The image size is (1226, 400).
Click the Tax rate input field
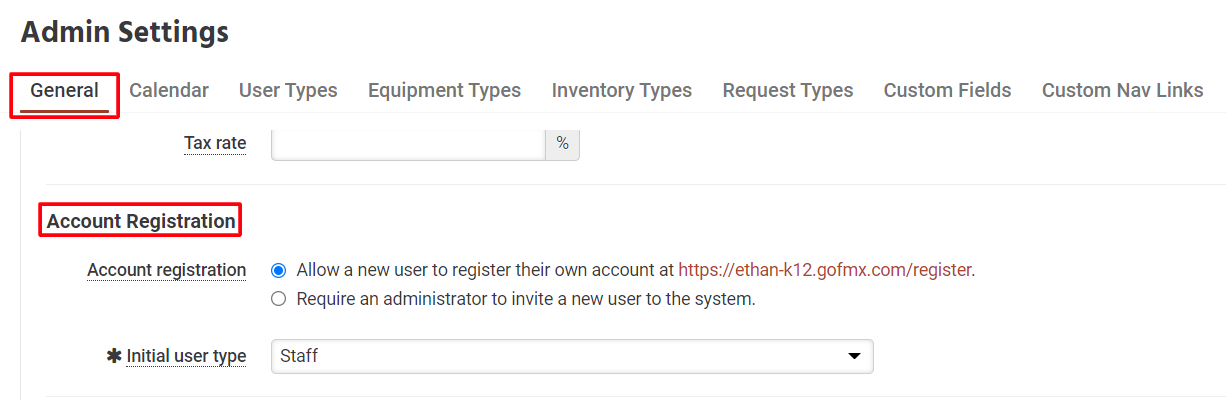[408, 143]
